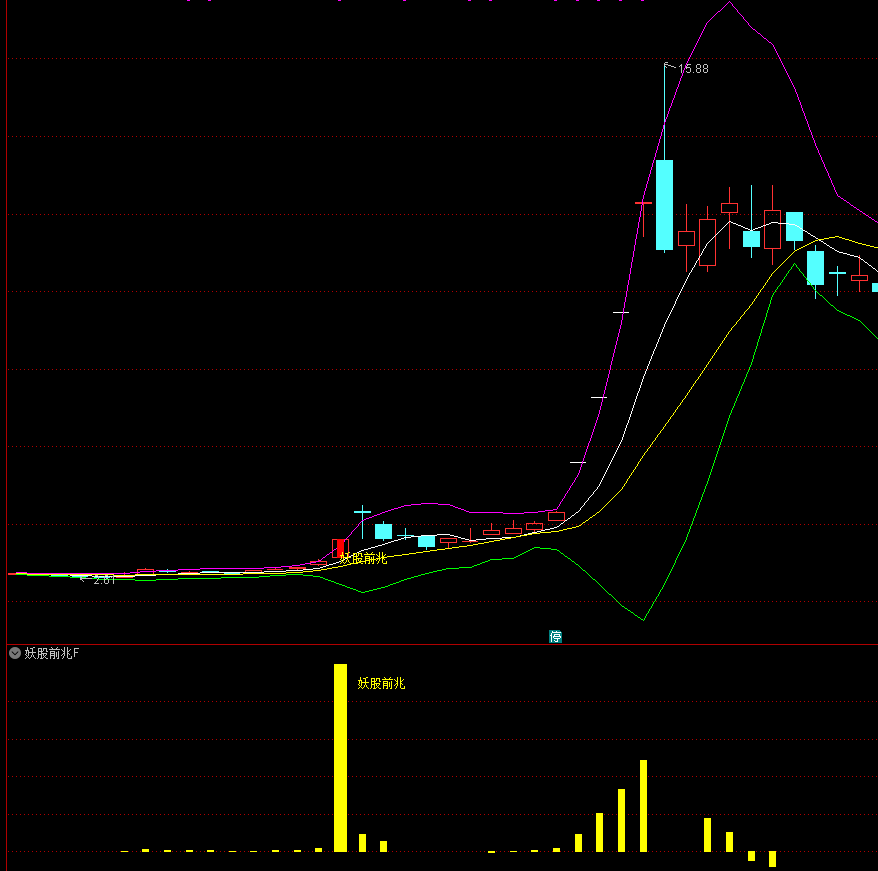Select the tallest yellow indicator bar

tap(340, 757)
